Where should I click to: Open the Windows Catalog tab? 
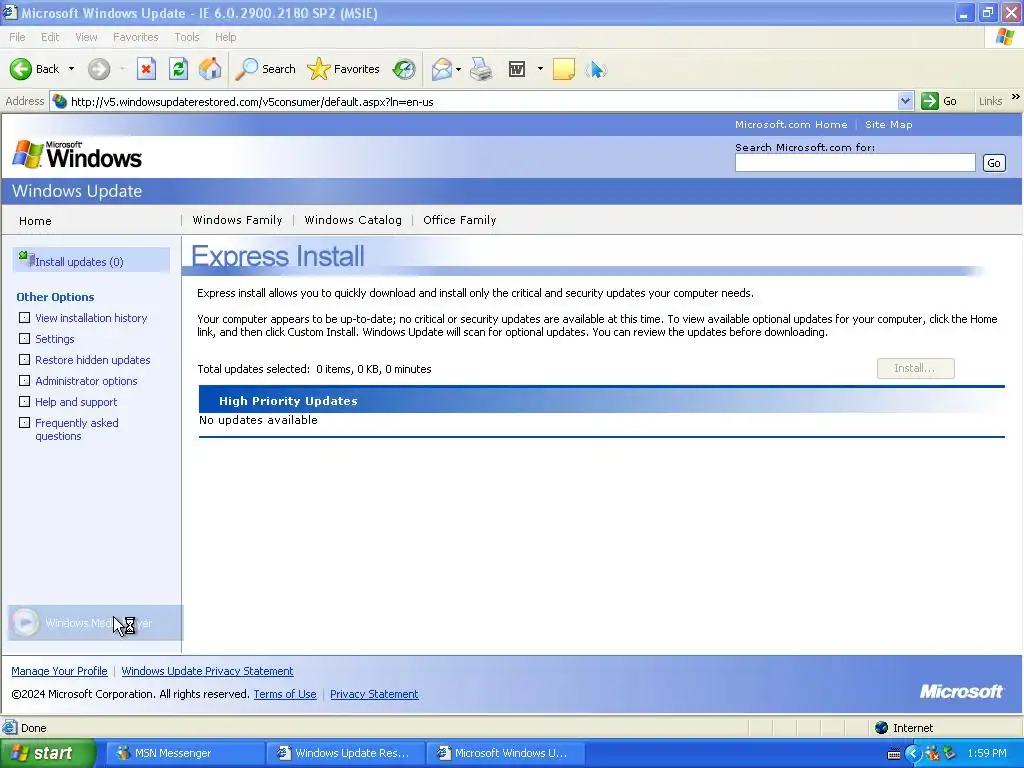(353, 220)
